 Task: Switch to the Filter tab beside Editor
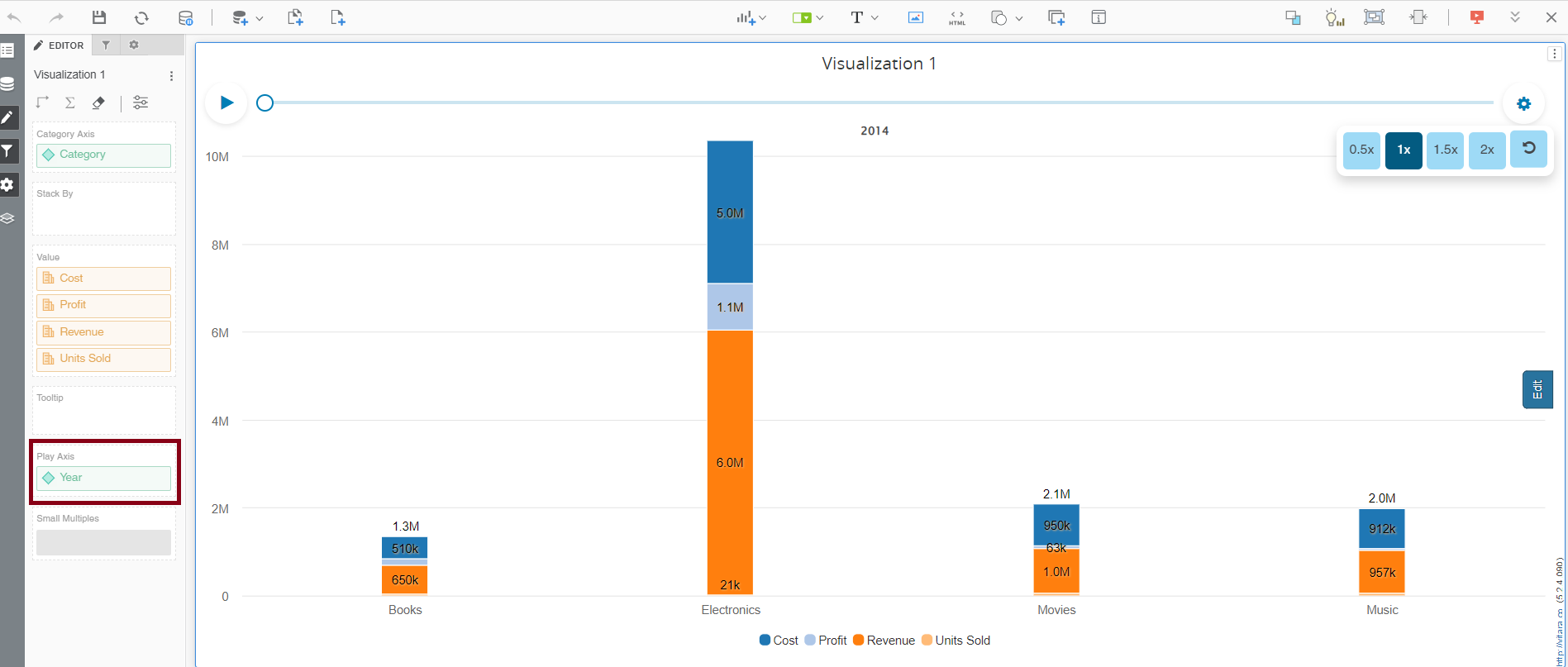point(106,45)
